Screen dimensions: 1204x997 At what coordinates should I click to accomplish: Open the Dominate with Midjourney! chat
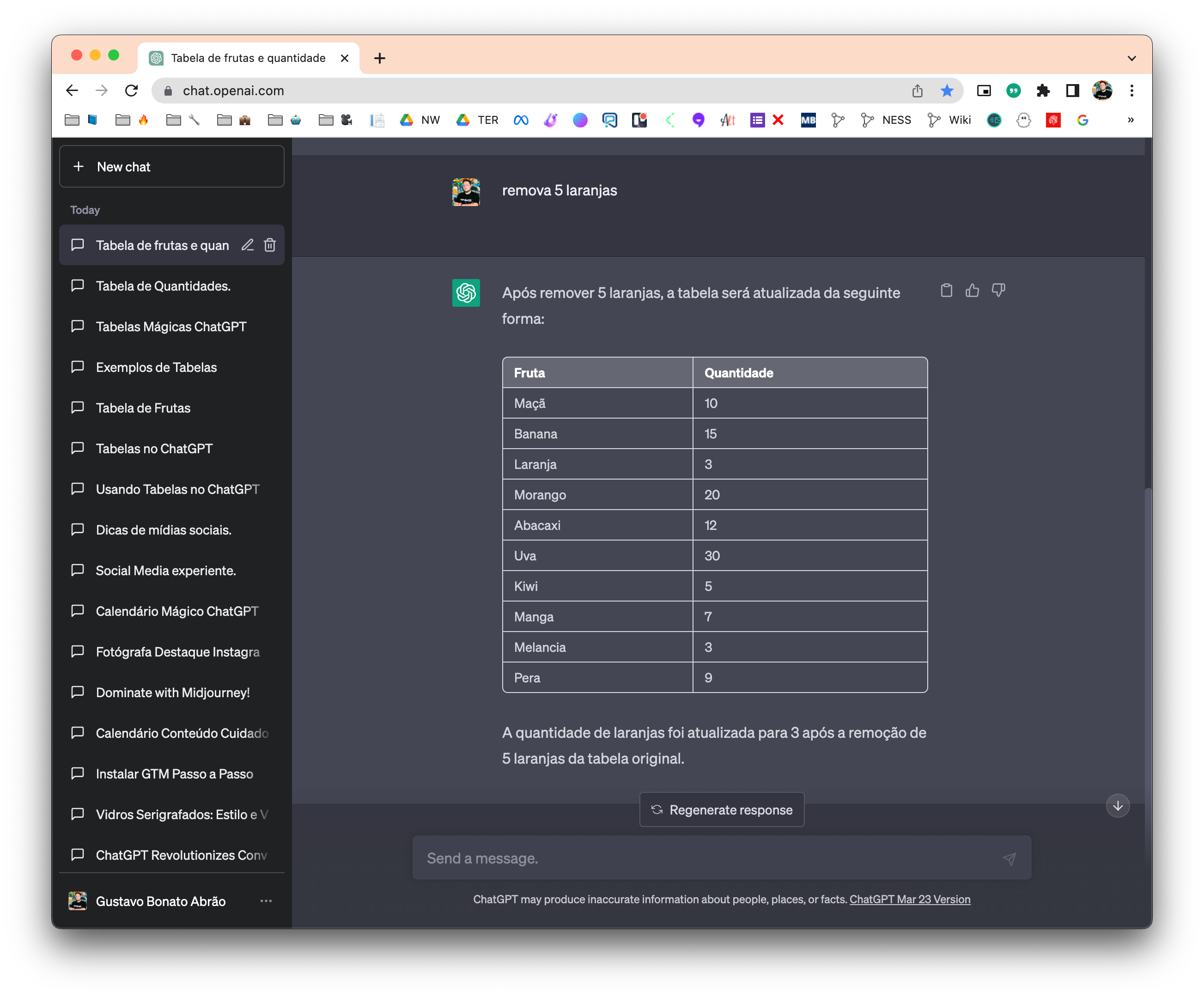172,693
